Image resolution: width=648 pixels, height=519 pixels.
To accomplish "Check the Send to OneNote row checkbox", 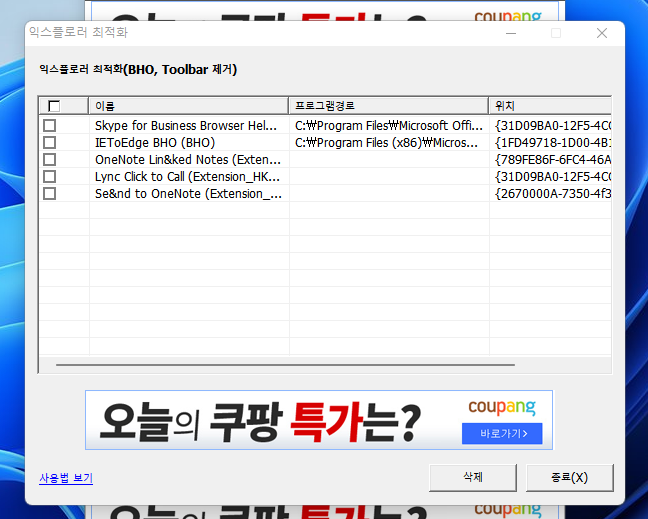I will click(x=50, y=193).
